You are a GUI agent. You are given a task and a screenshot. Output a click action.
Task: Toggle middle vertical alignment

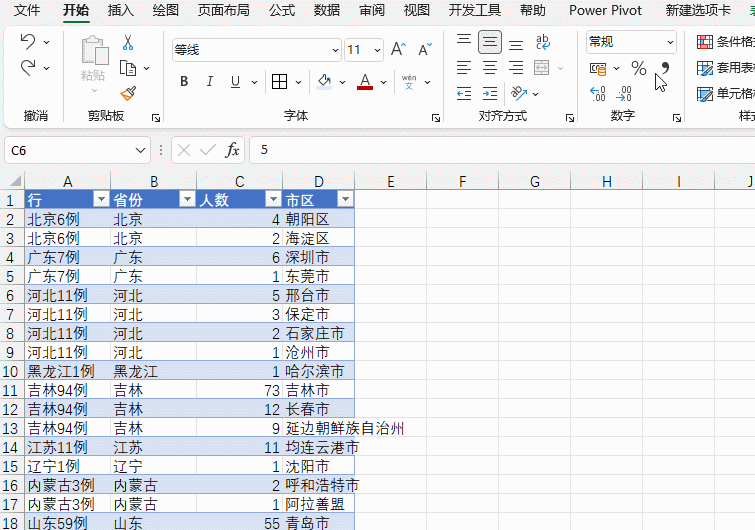click(x=490, y=42)
